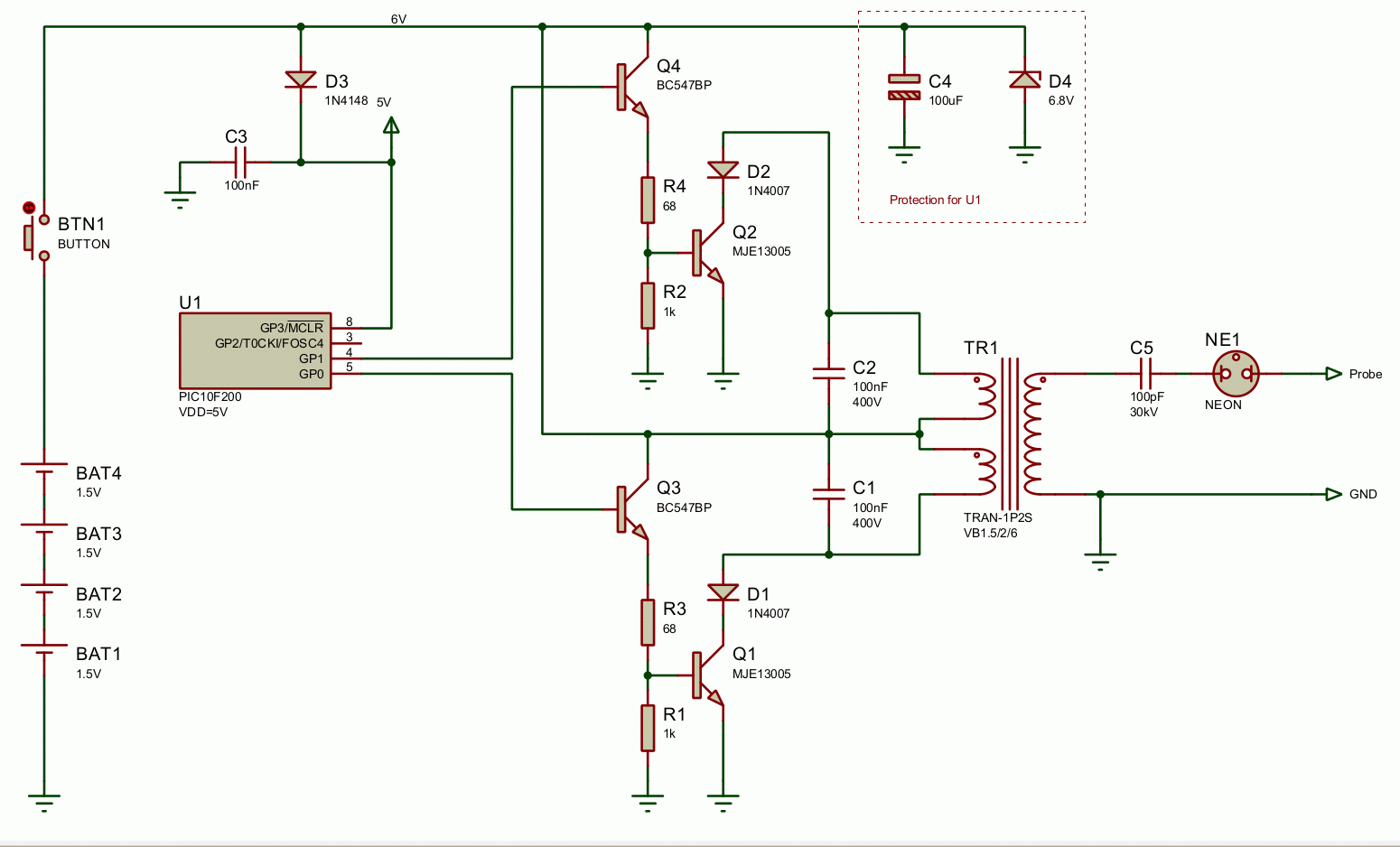The image size is (1400, 847).
Task: Click the 'NEON' value text under NE1
Action: (1223, 405)
